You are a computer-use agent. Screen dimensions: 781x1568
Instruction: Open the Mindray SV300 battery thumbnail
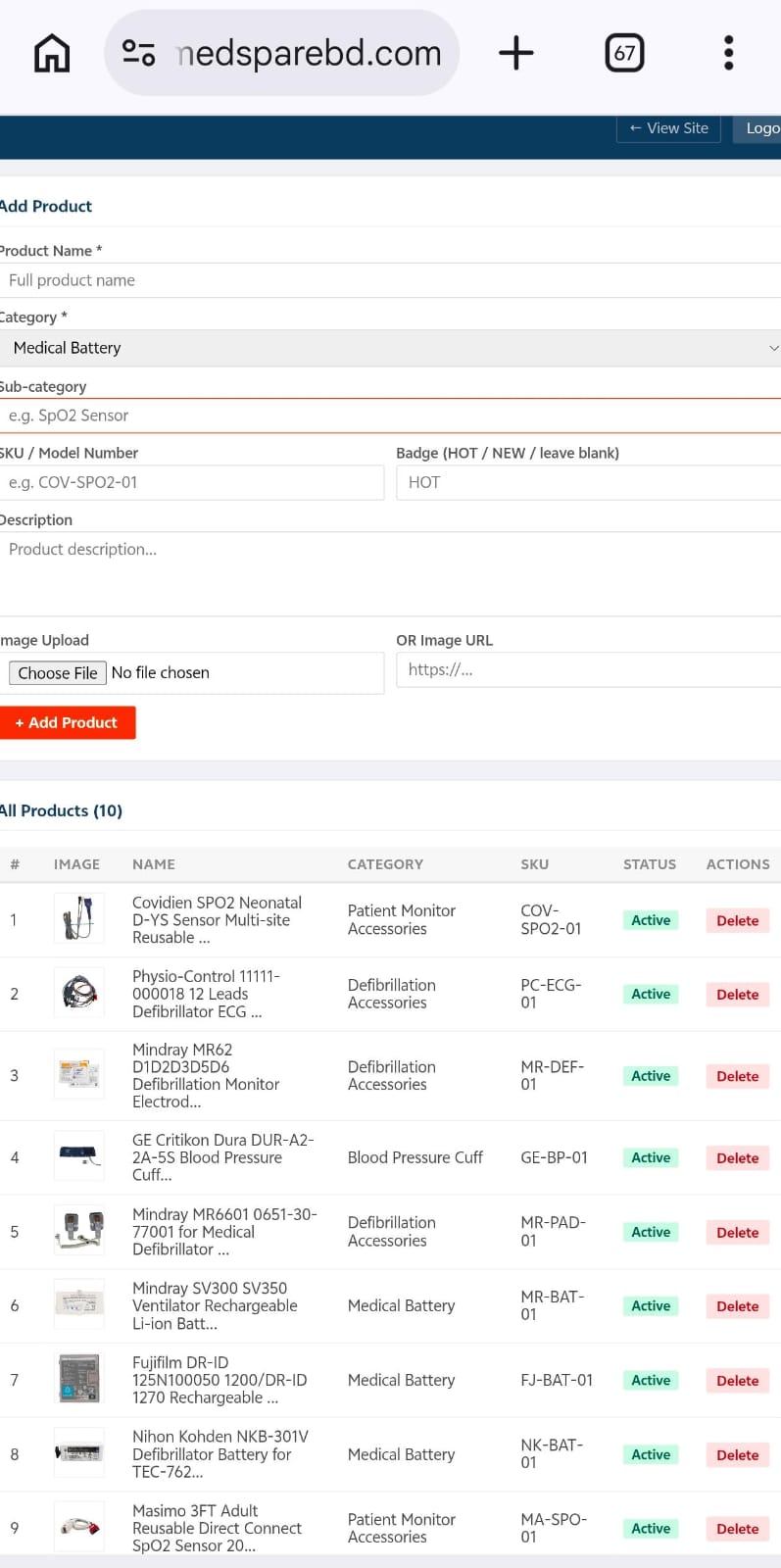coord(78,1305)
